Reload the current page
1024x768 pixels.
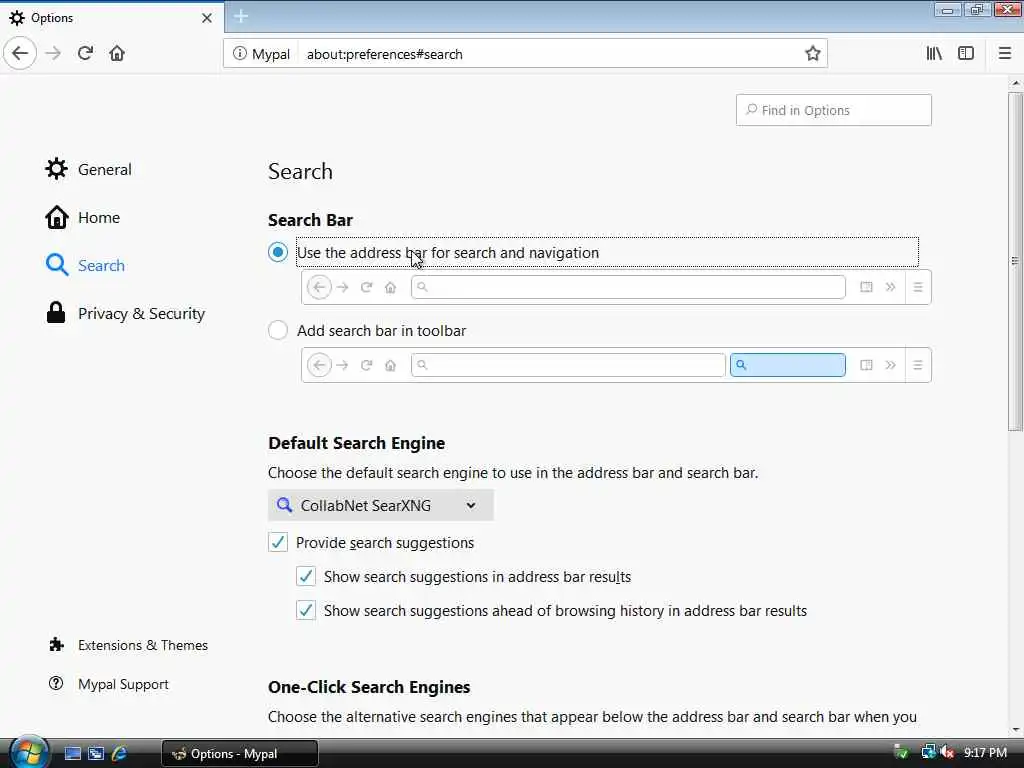(85, 54)
